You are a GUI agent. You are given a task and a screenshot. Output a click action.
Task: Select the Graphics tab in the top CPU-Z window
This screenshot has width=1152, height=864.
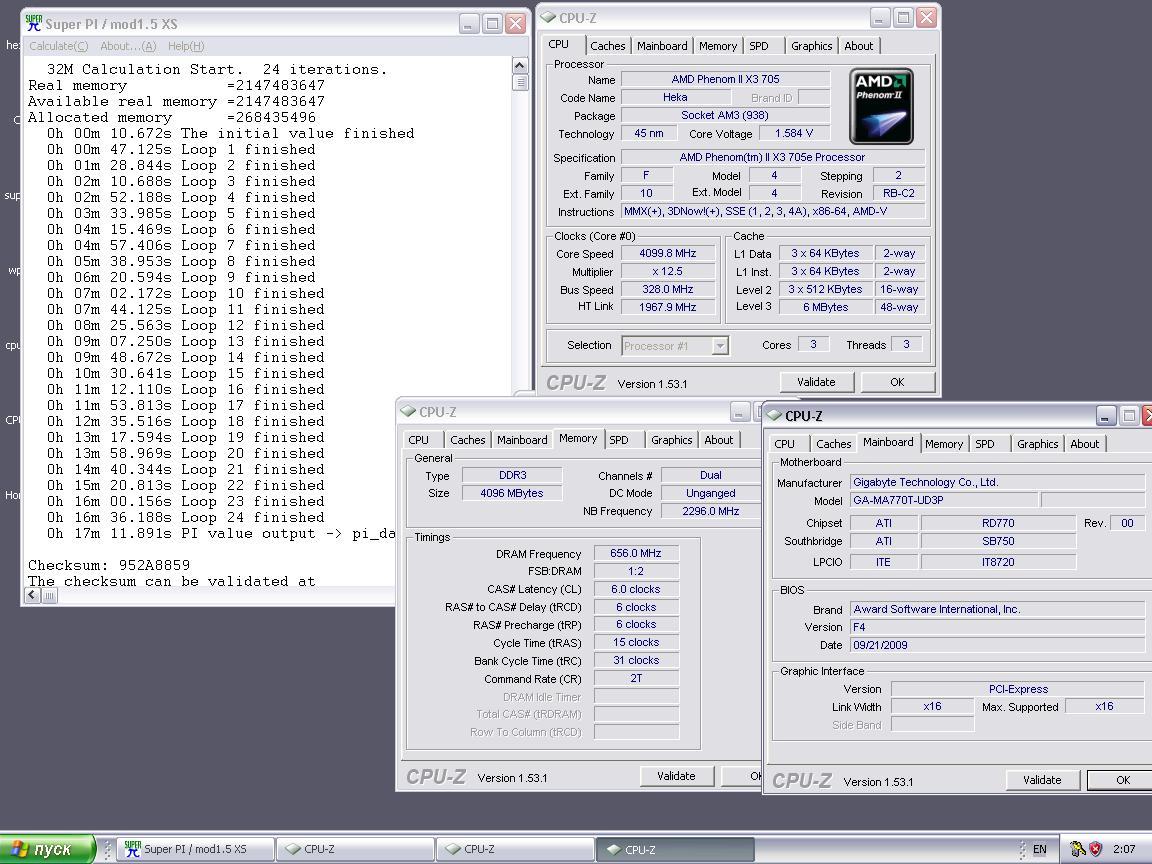(x=811, y=46)
